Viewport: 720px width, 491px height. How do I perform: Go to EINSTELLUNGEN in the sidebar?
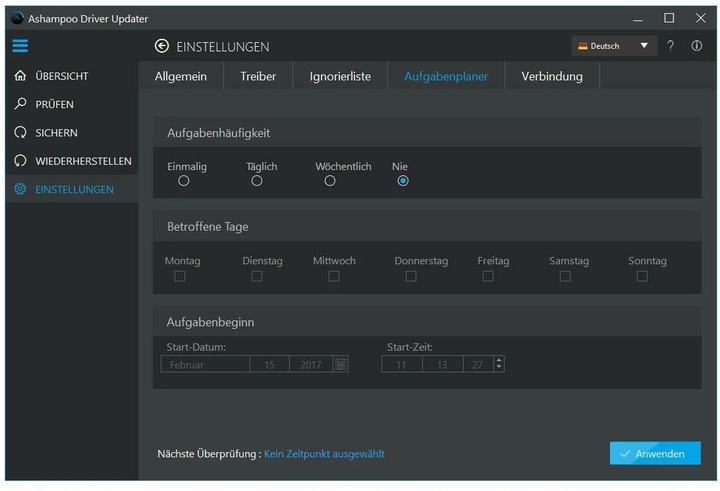[72, 189]
